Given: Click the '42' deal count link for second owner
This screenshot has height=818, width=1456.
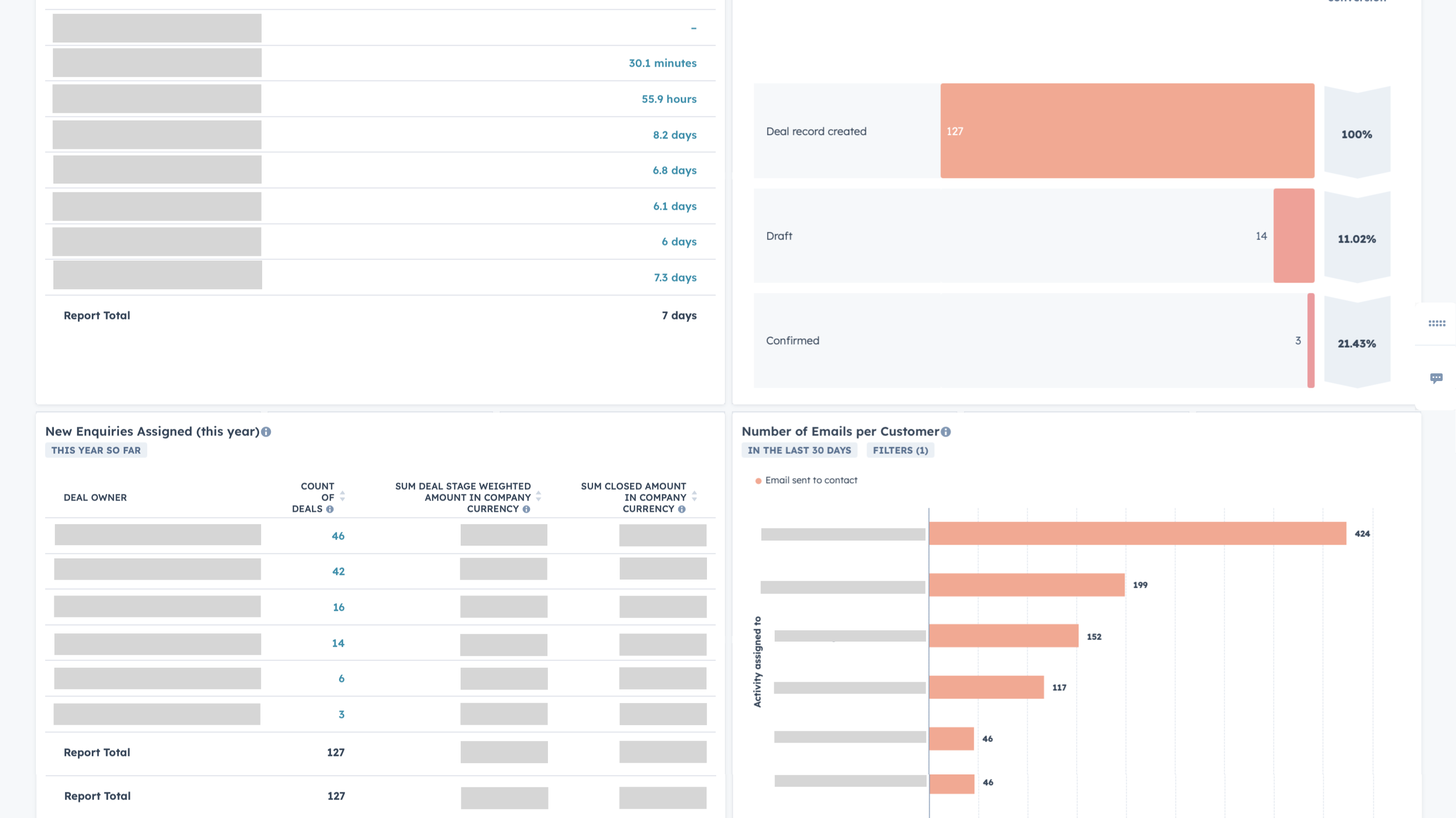Looking at the screenshot, I should click(x=337, y=571).
